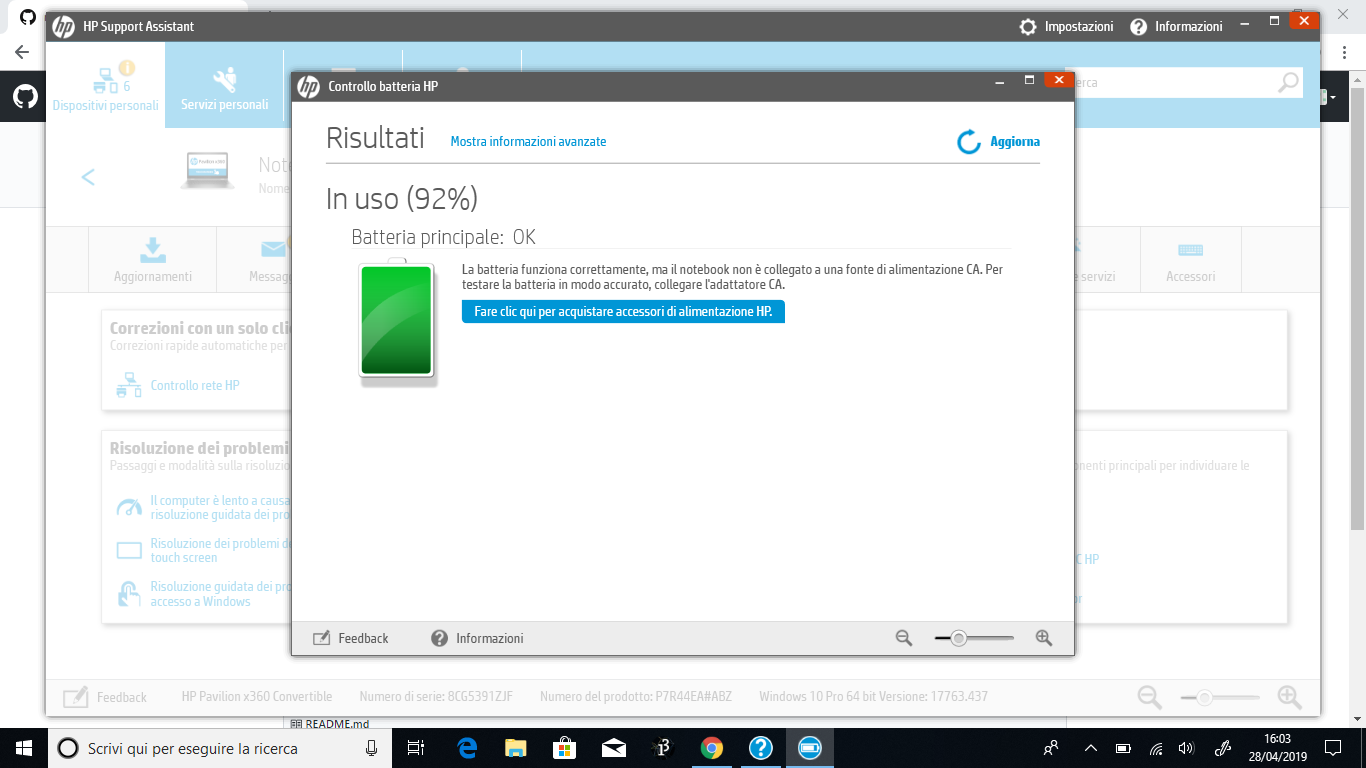1366x768 pixels.
Task: Open the volume icon in the system tray
Action: 1186,748
